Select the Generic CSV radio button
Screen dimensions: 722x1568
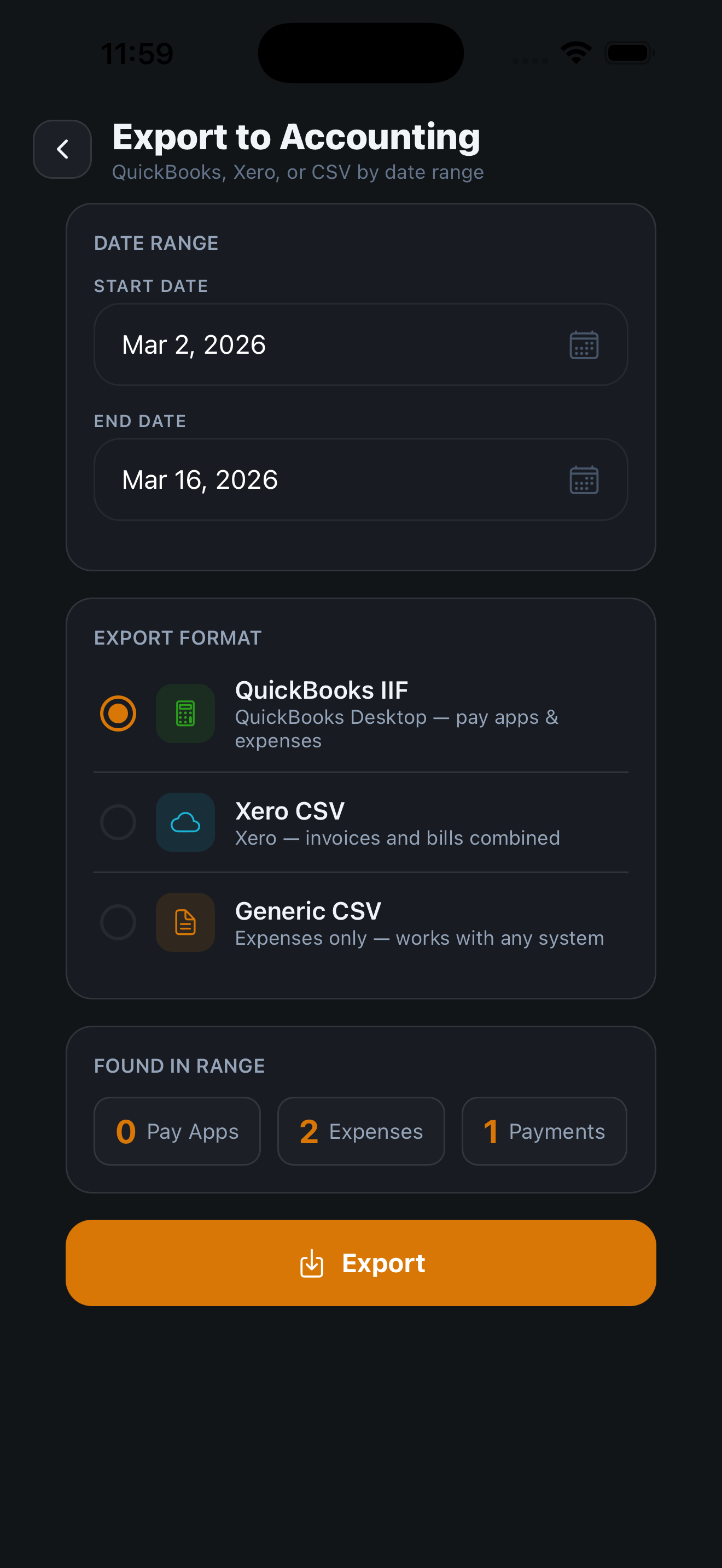[x=118, y=922]
